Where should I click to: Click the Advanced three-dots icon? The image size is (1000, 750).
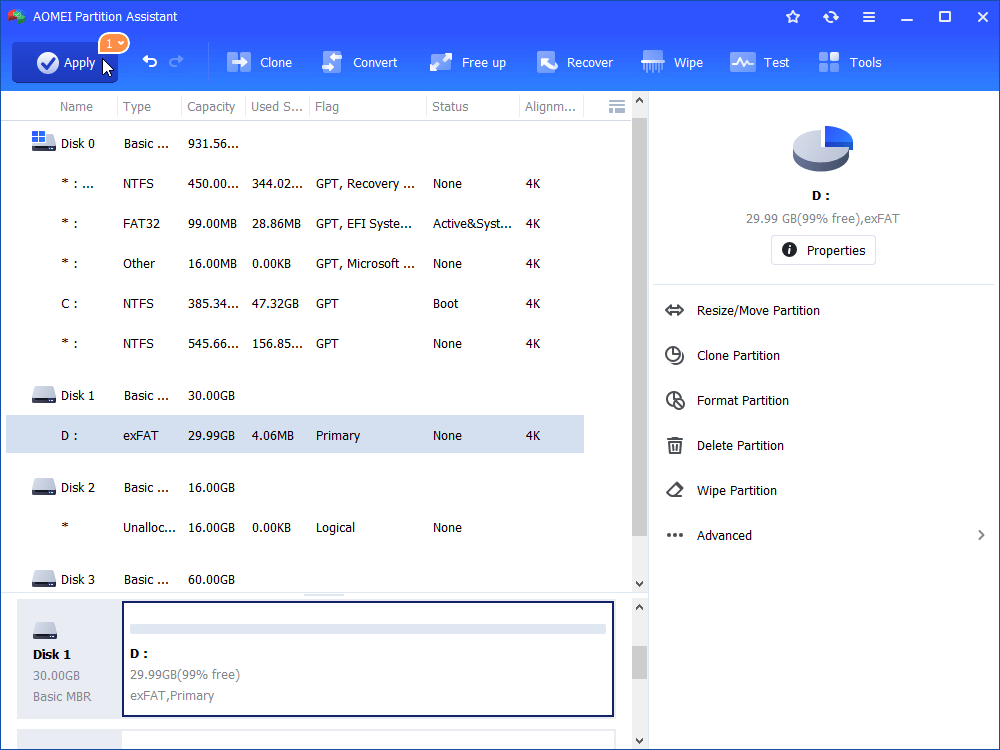pos(674,535)
